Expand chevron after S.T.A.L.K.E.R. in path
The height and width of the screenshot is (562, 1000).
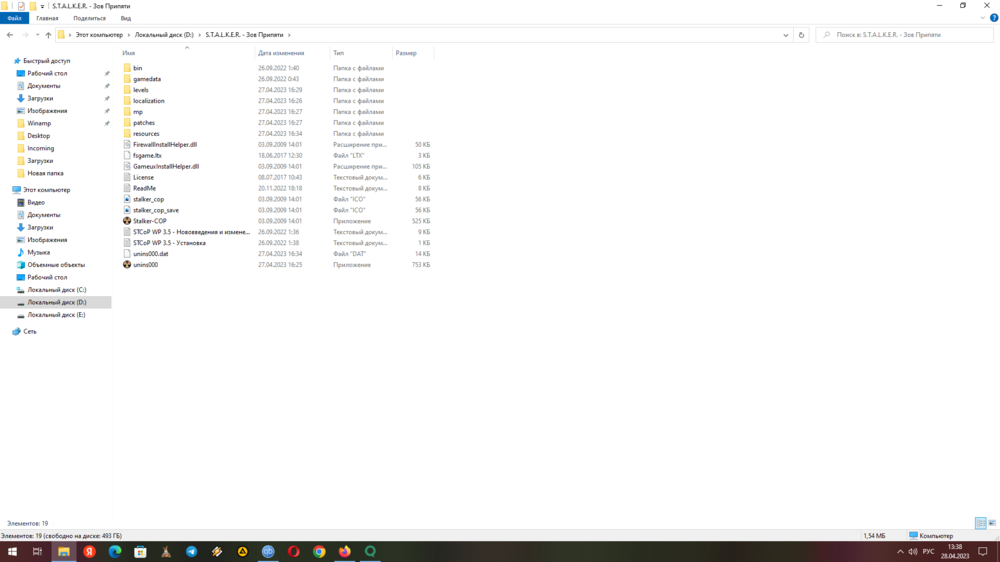click(x=289, y=35)
